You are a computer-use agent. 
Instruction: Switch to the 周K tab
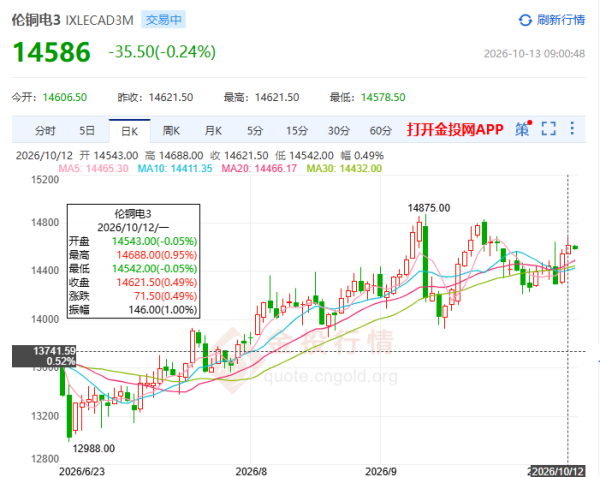(x=171, y=131)
